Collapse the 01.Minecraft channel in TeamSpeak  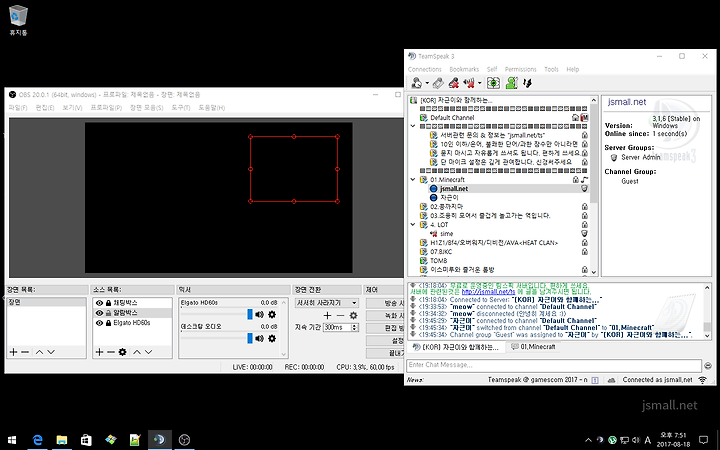[x=413, y=180]
